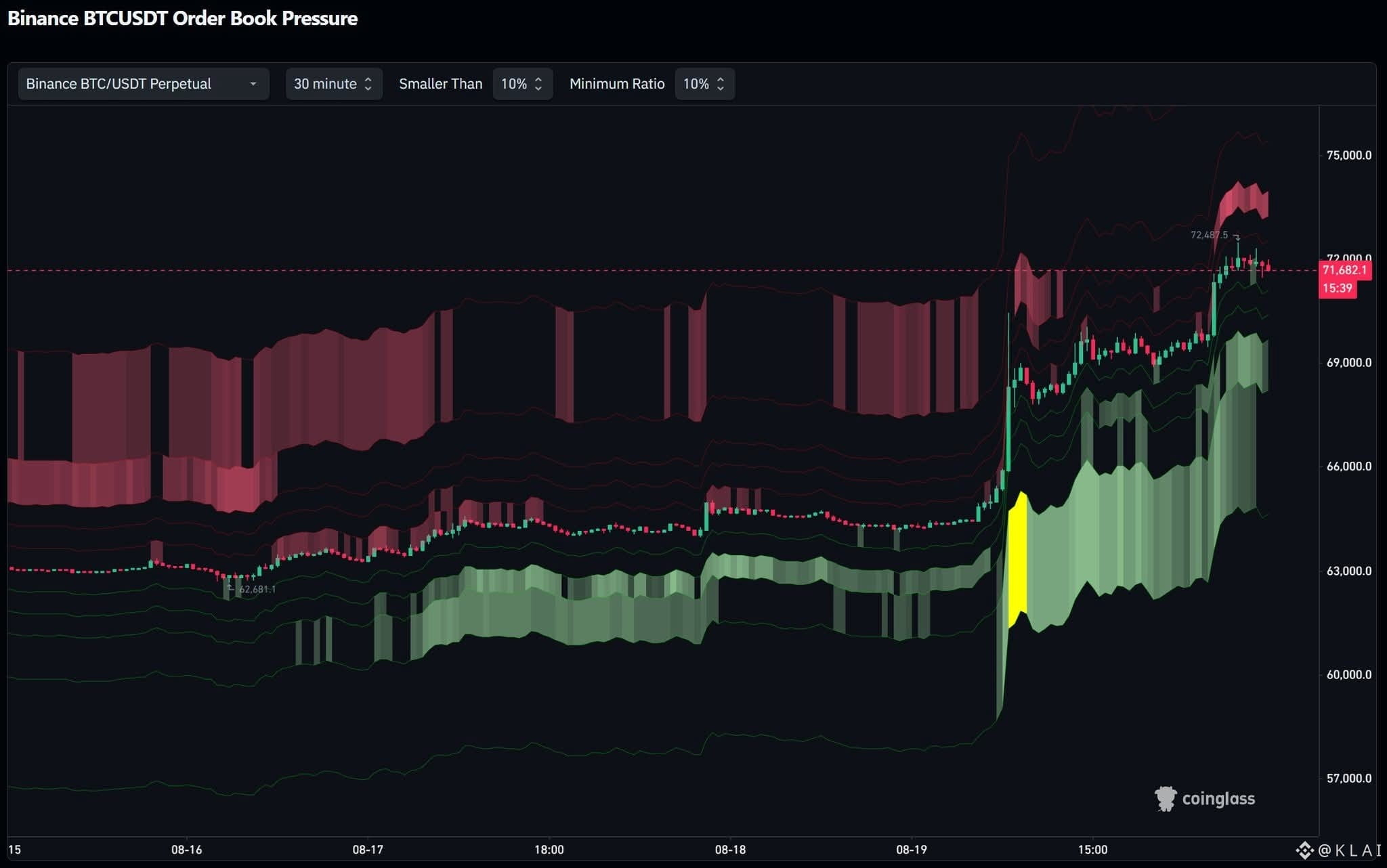Click the "Minimum Ratio" label
1387x868 pixels.
tap(617, 84)
